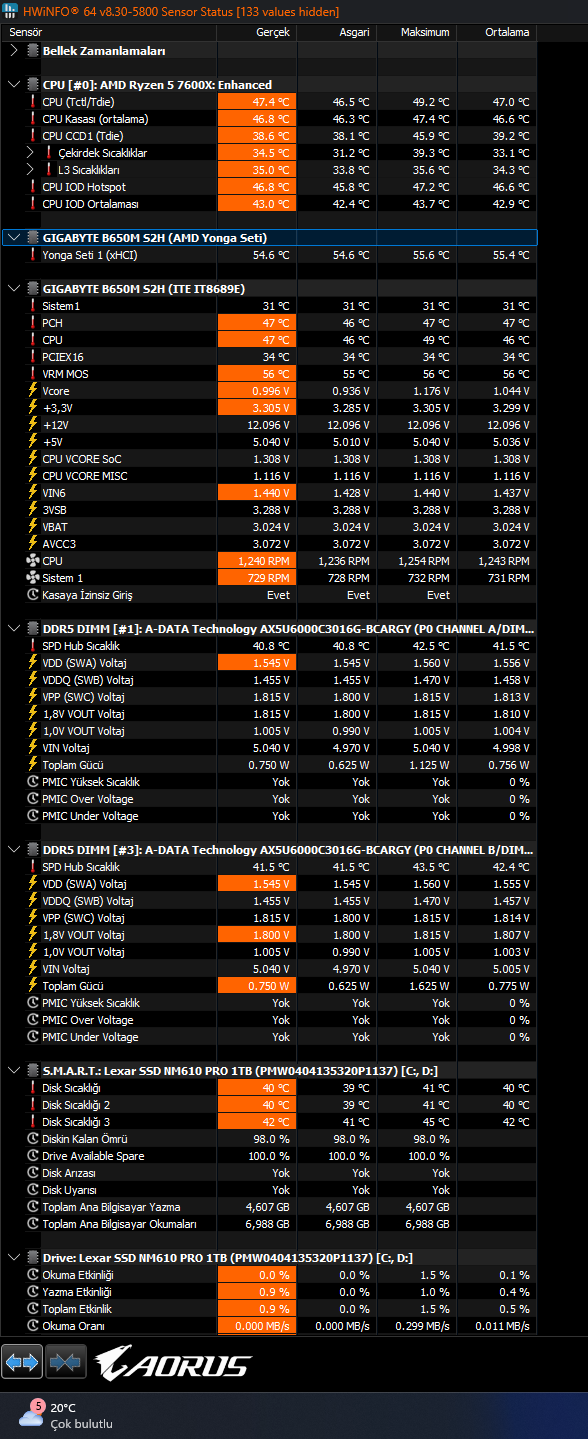The width and height of the screenshot is (588, 1439).
Task: Click thermometer icon of CPU IOD Hotspot
Action: click(x=31, y=187)
